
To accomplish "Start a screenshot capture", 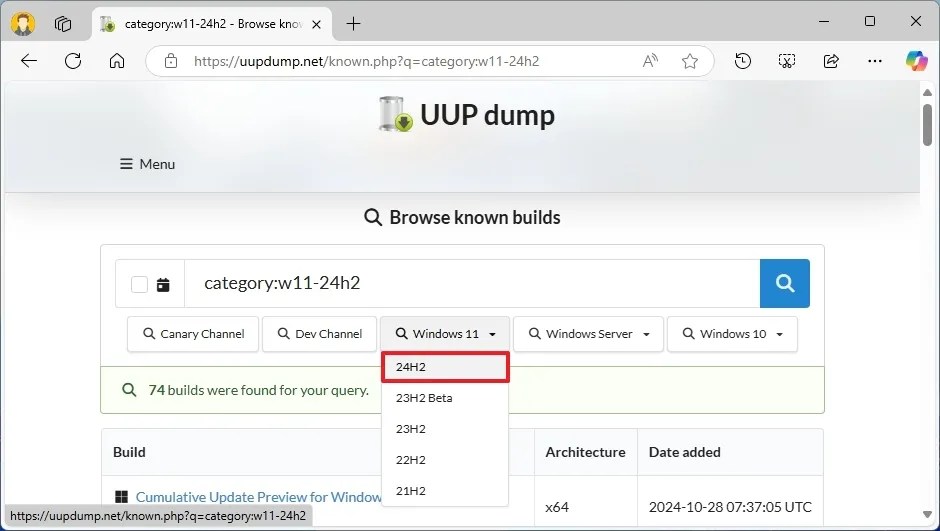I will click(x=787, y=61).
